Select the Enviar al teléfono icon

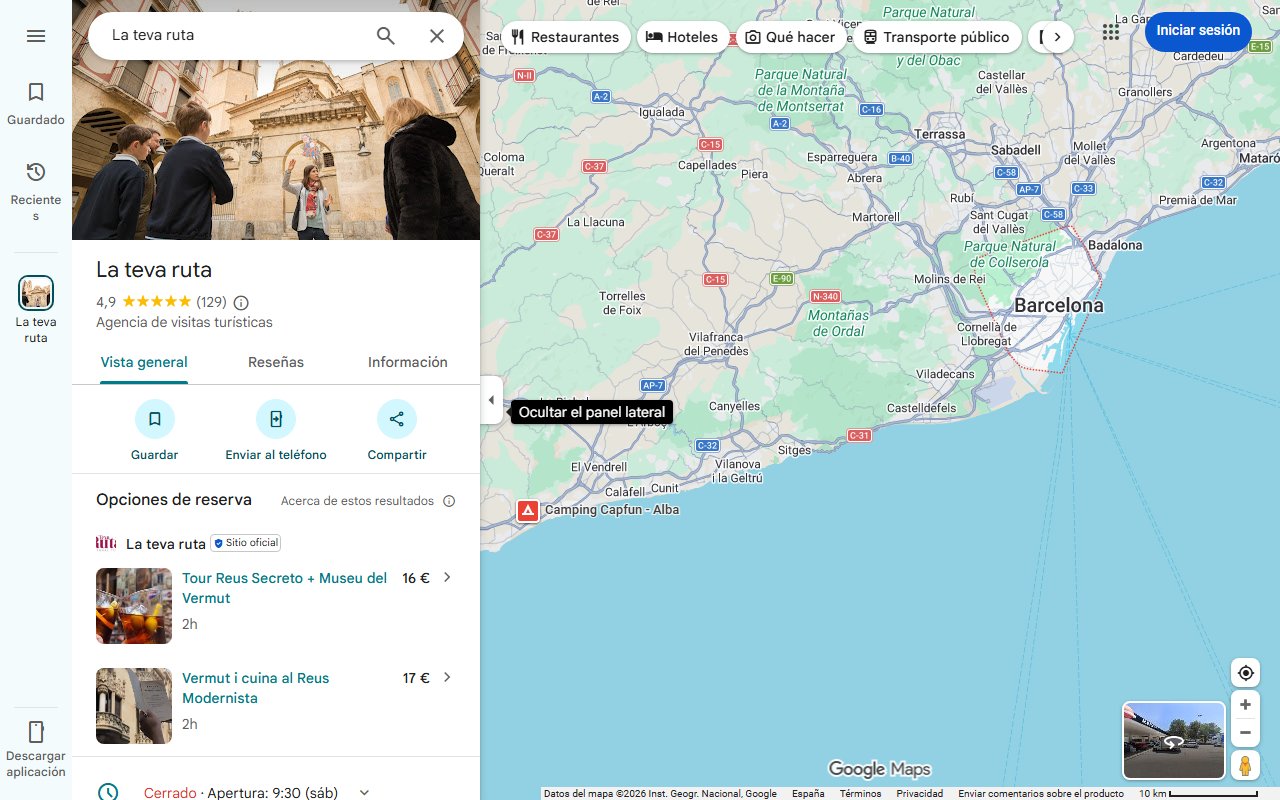point(275,419)
